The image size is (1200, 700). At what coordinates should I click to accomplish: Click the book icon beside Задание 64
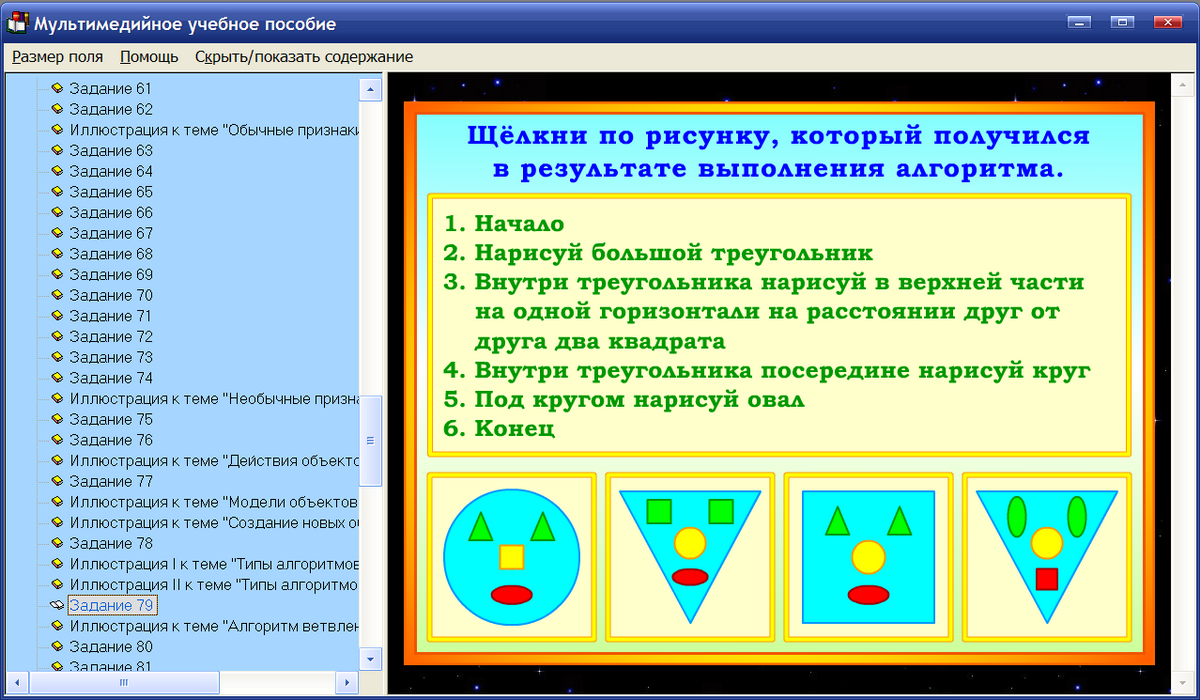pos(57,171)
